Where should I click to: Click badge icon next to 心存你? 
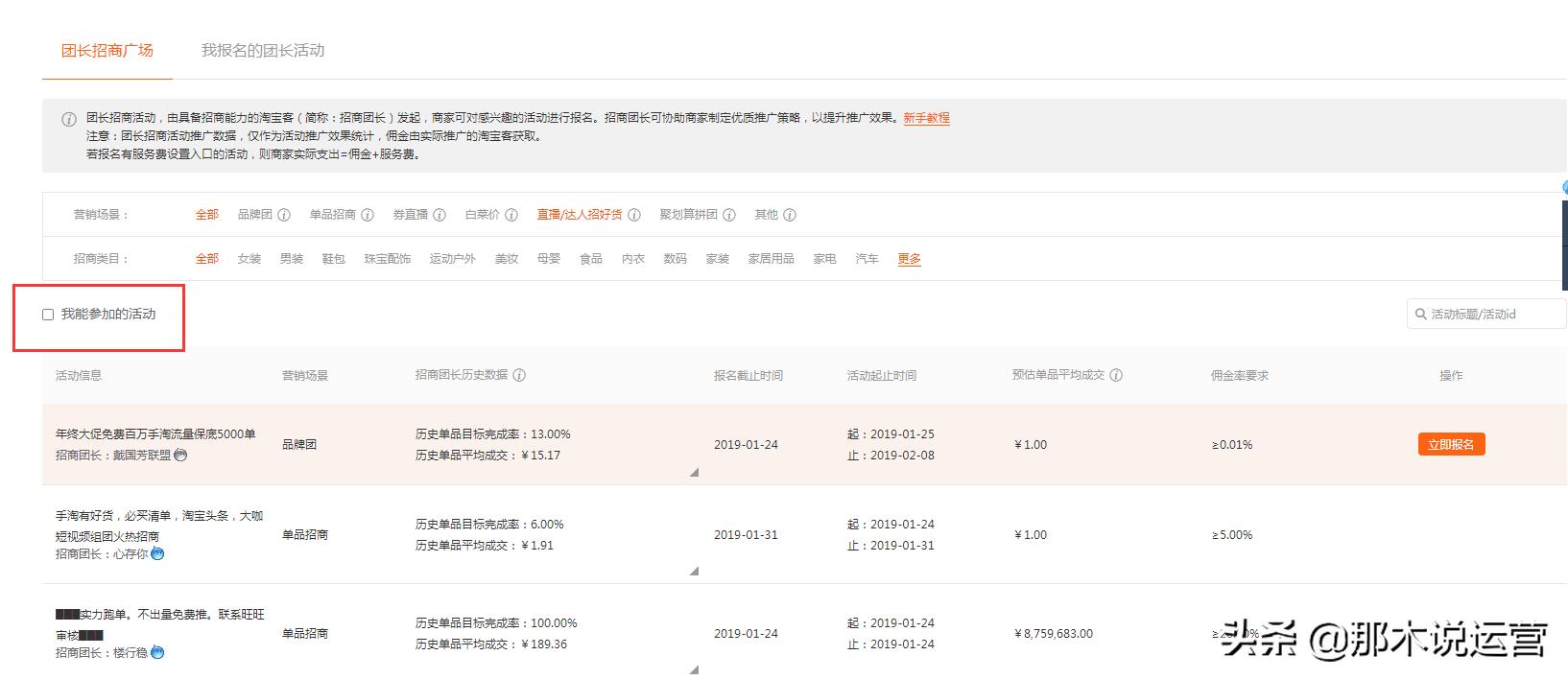(x=157, y=553)
